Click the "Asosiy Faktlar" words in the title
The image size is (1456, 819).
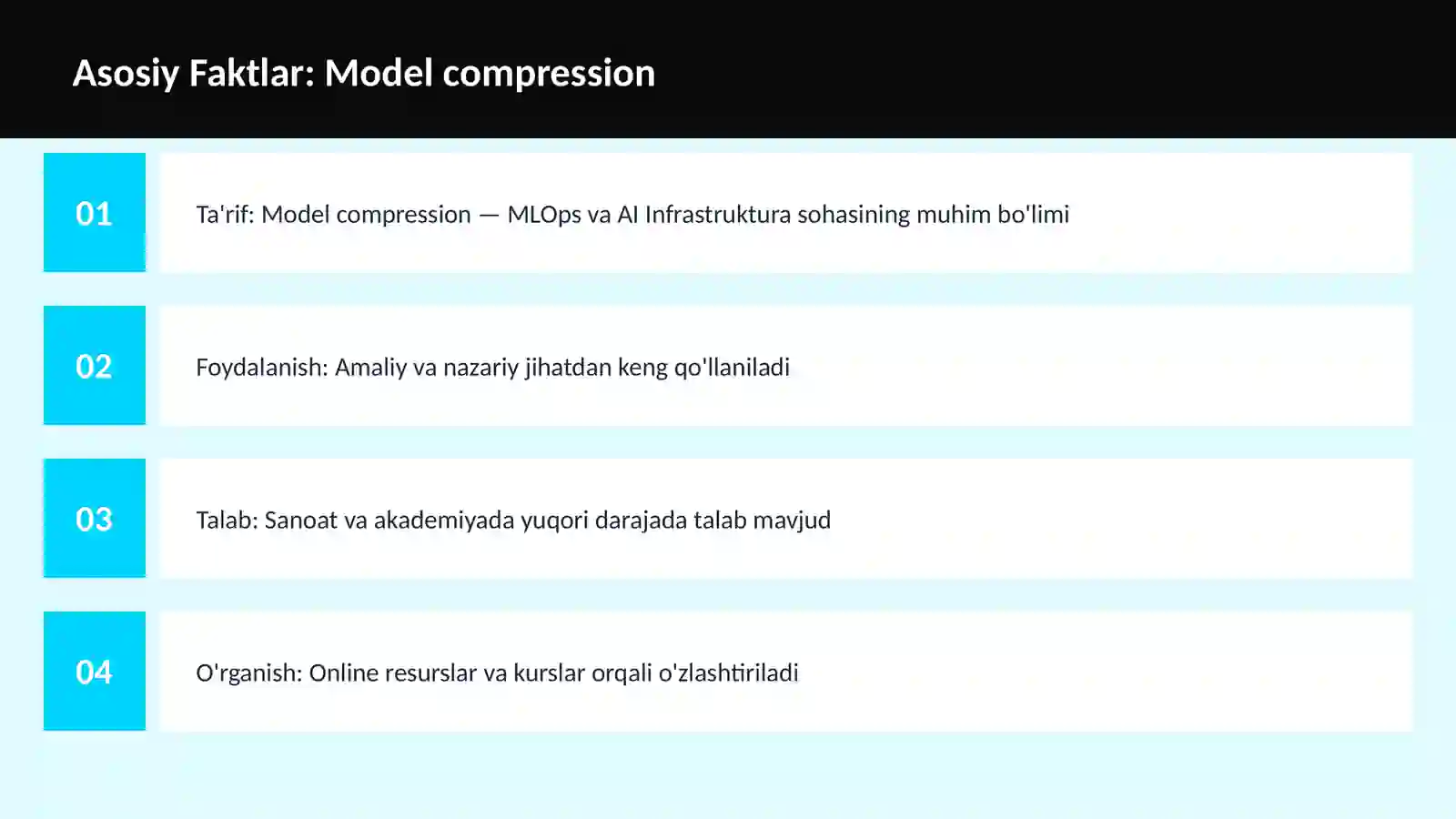[x=193, y=73]
